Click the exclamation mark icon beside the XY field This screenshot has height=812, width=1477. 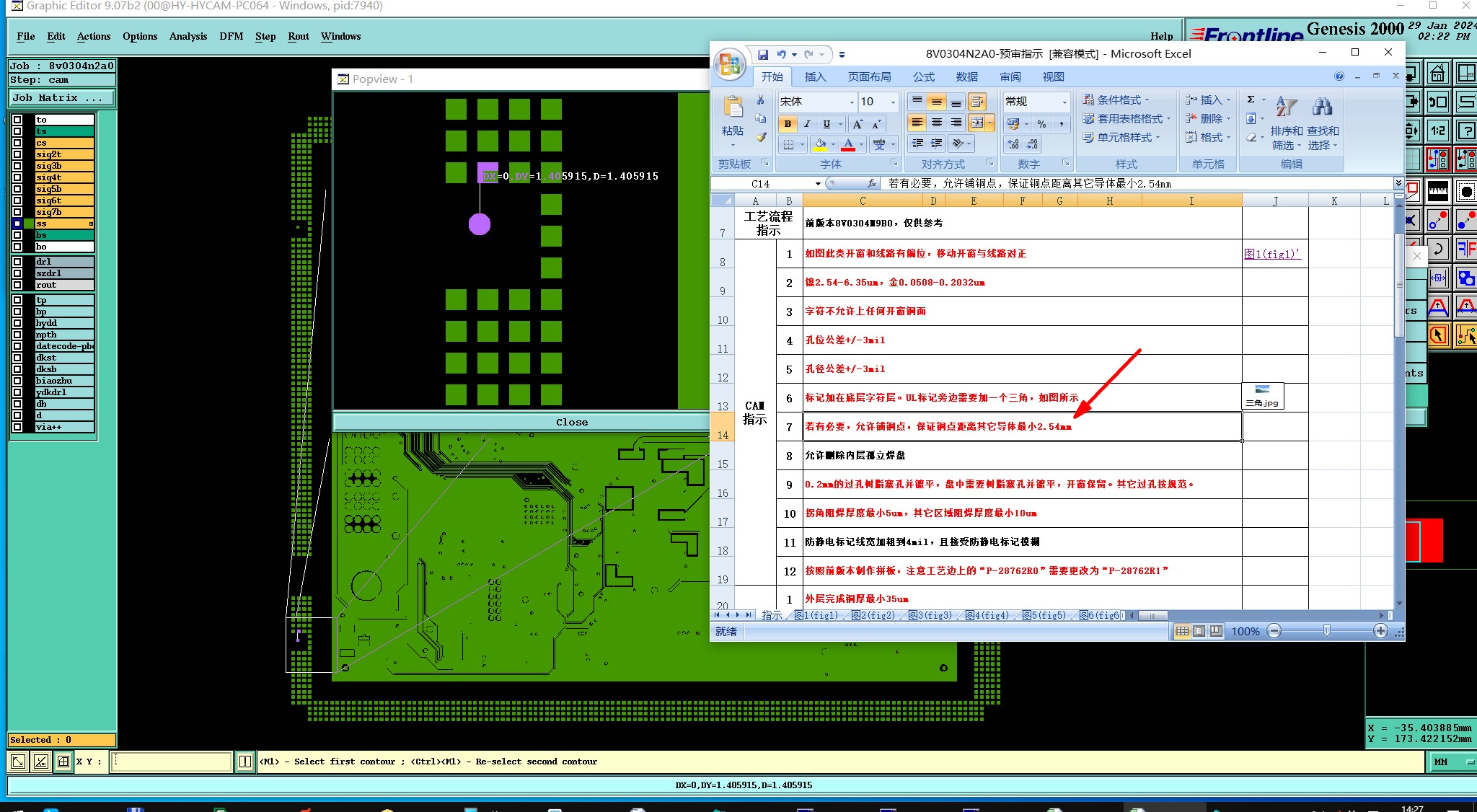(x=245, y=762)
